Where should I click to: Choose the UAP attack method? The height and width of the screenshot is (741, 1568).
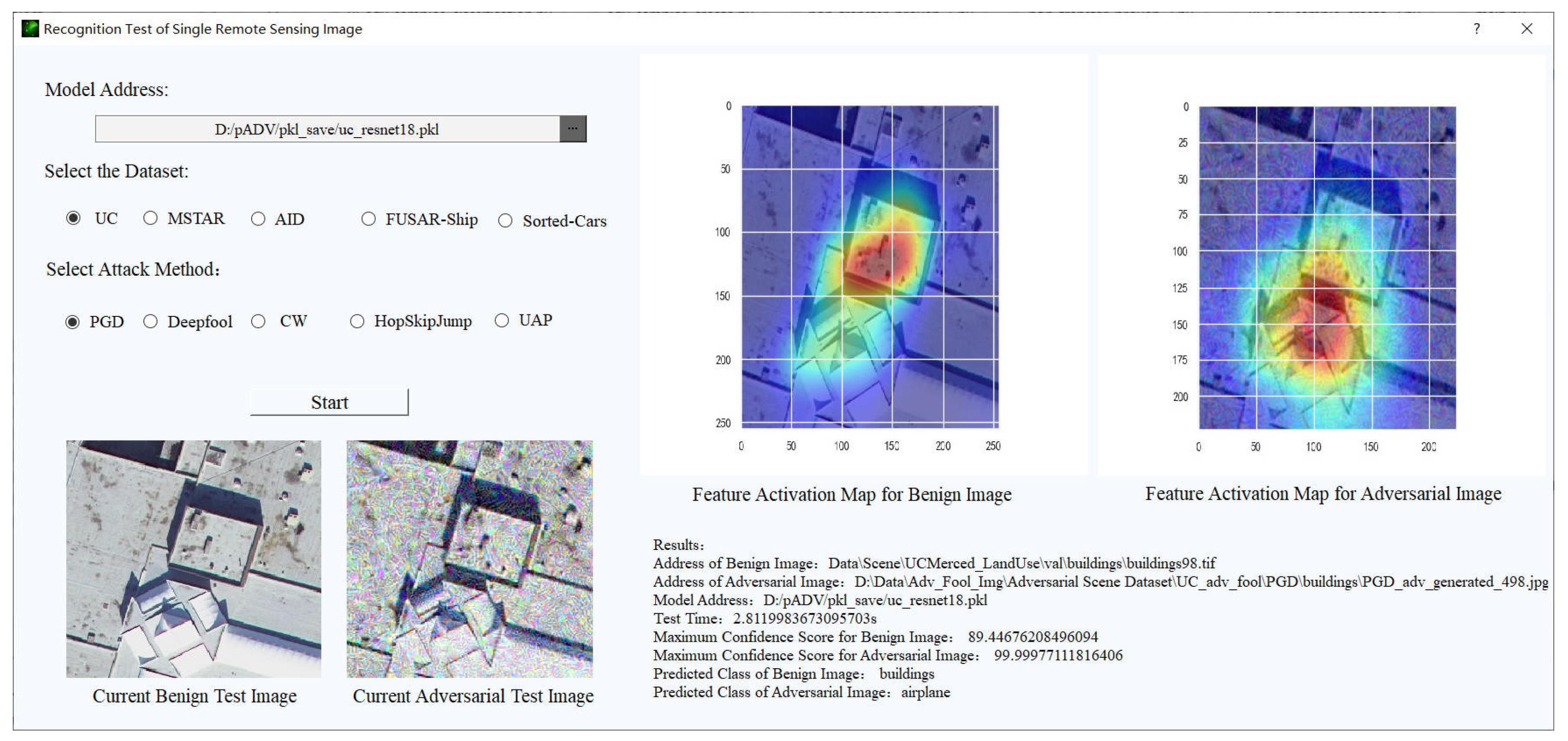click(502, 321)
